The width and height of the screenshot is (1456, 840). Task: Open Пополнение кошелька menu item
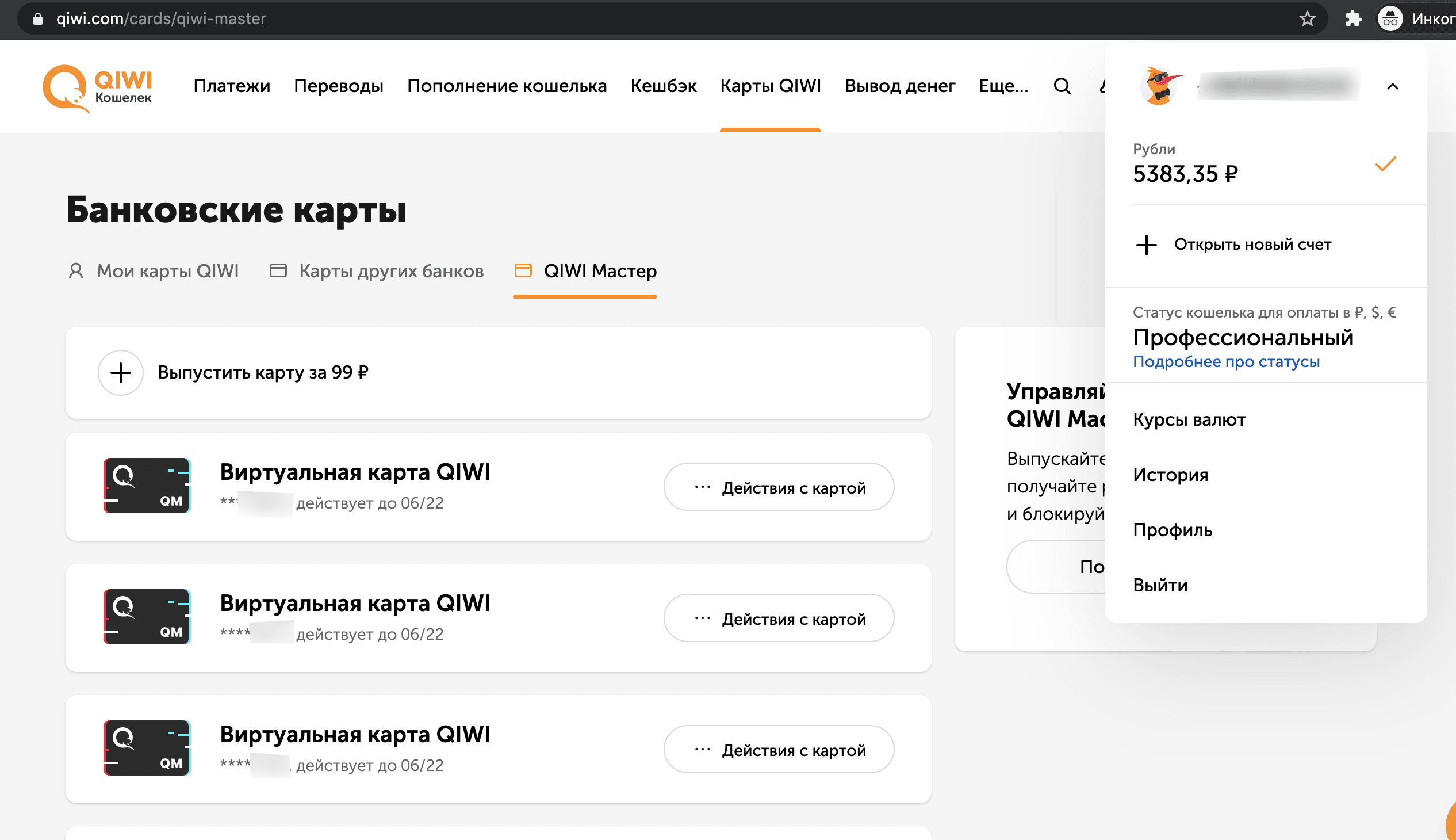507,86
